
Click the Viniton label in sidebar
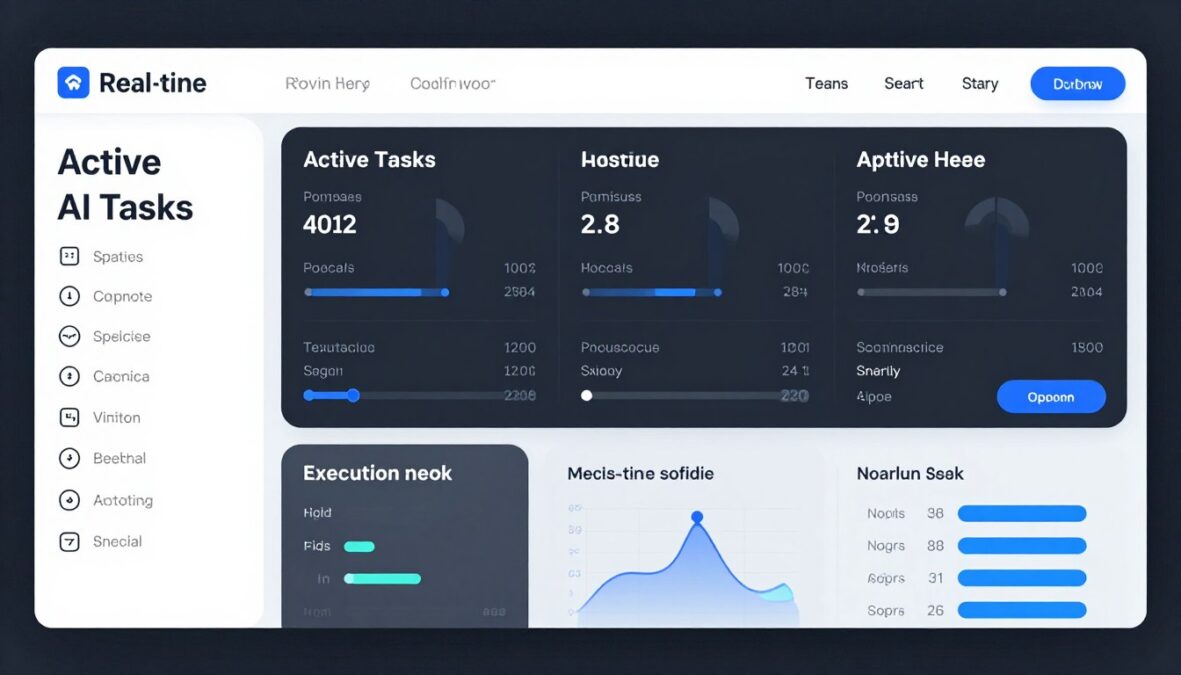[x=117, y=417]
